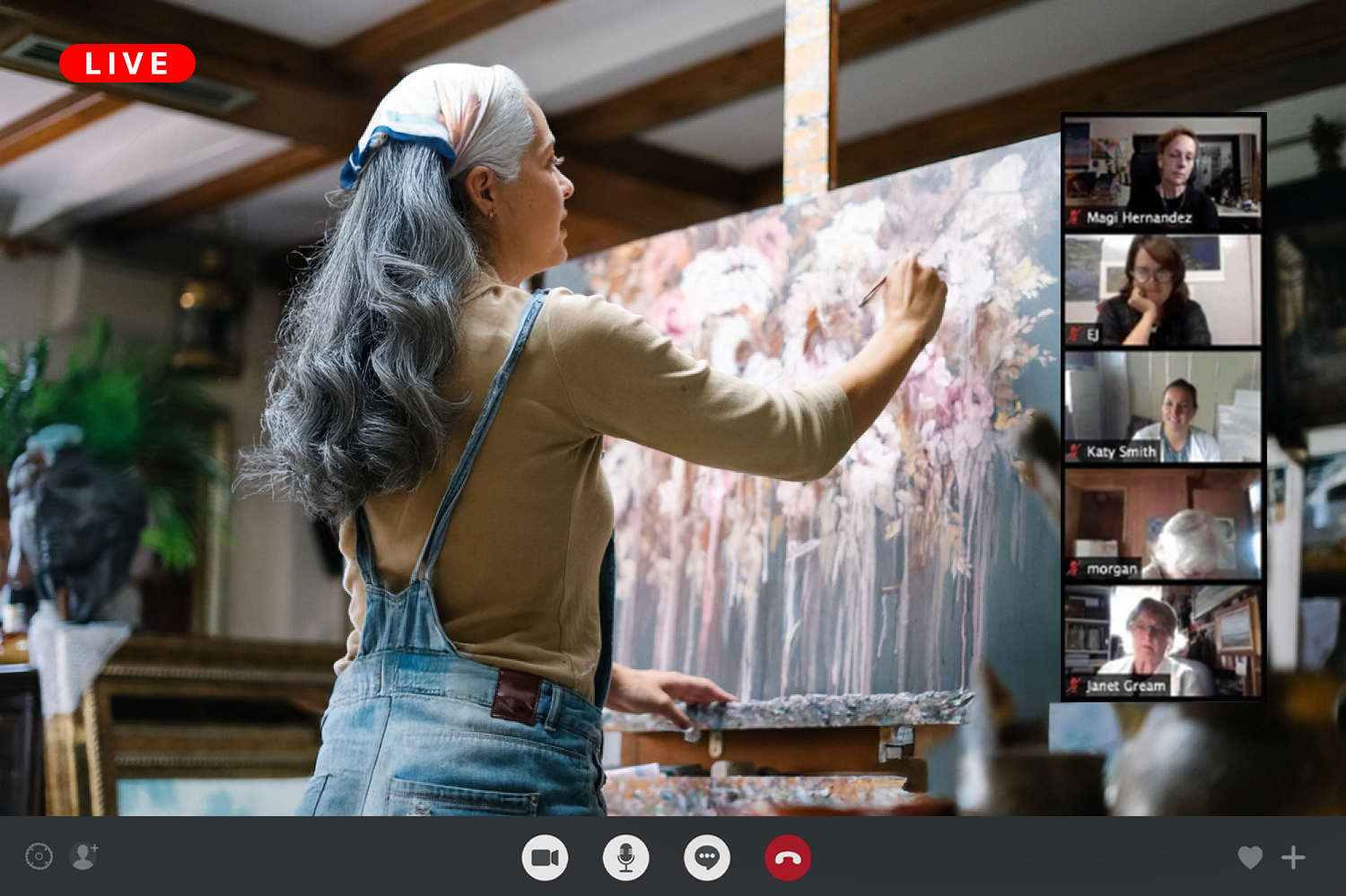This screenshot has height=896, width=1346.
Task: Select EJ's video thumbnail
Action: (1162, 289)
